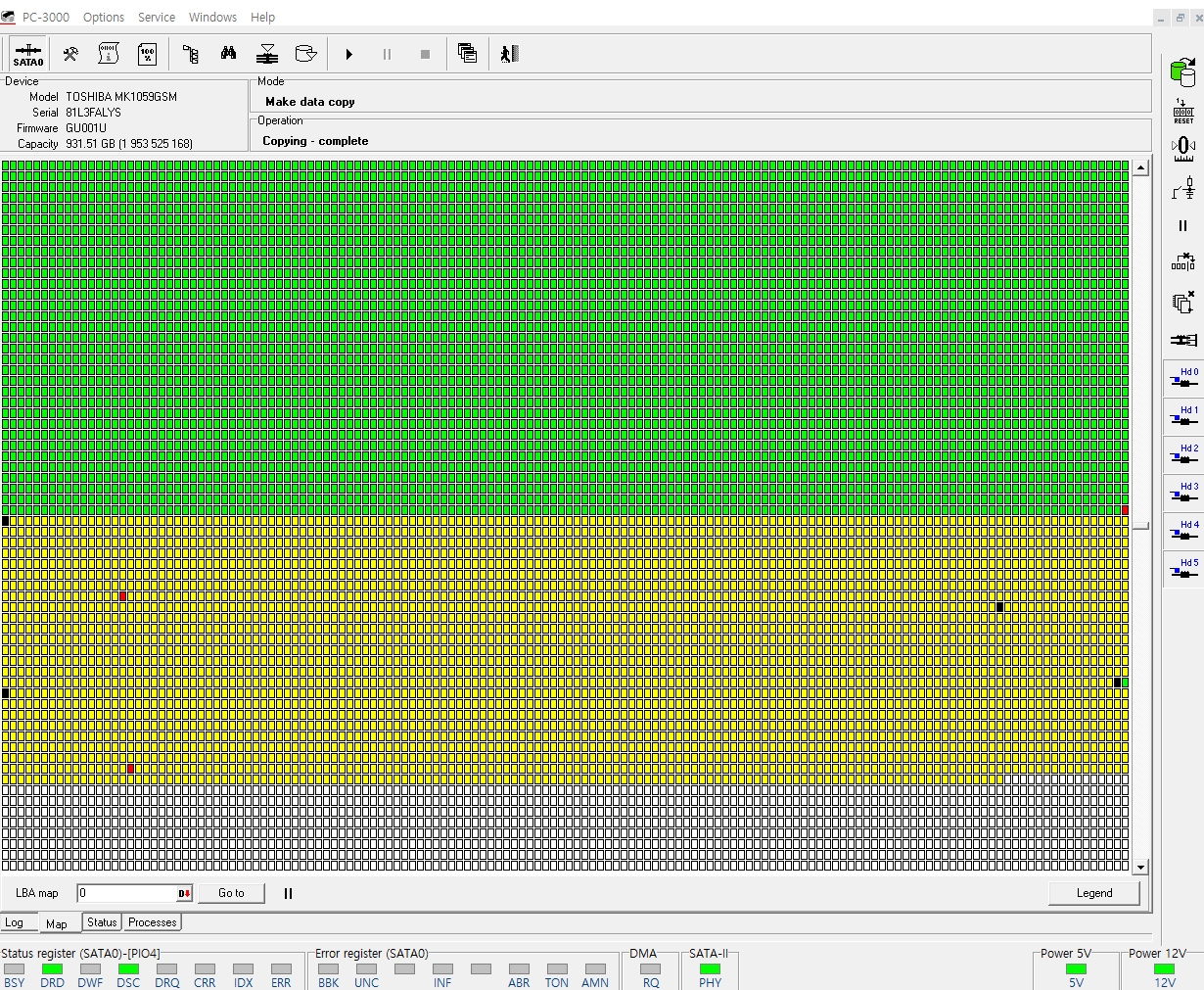
Task: Click the serial number 81L3FALYS
Action: click(93, 113)
